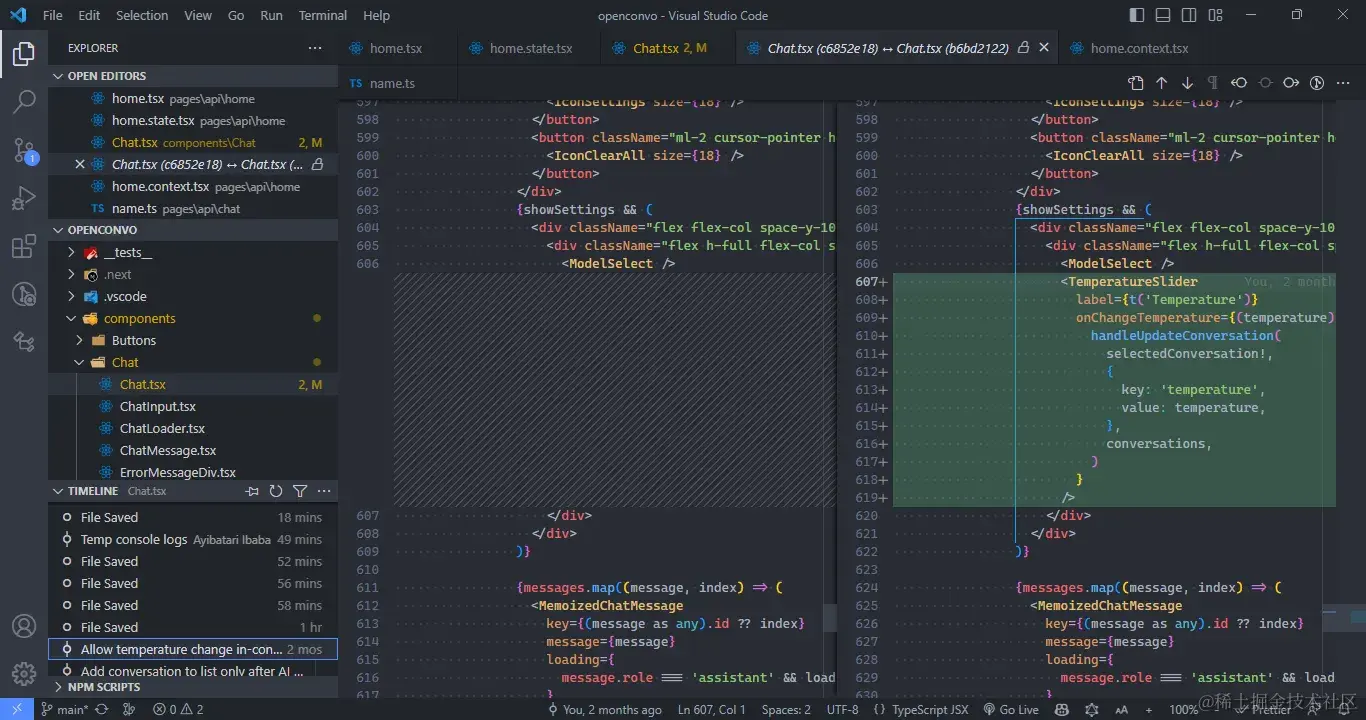Open the Extensions panel
This screenshot has height=720, width=1366.
[24, 246]
